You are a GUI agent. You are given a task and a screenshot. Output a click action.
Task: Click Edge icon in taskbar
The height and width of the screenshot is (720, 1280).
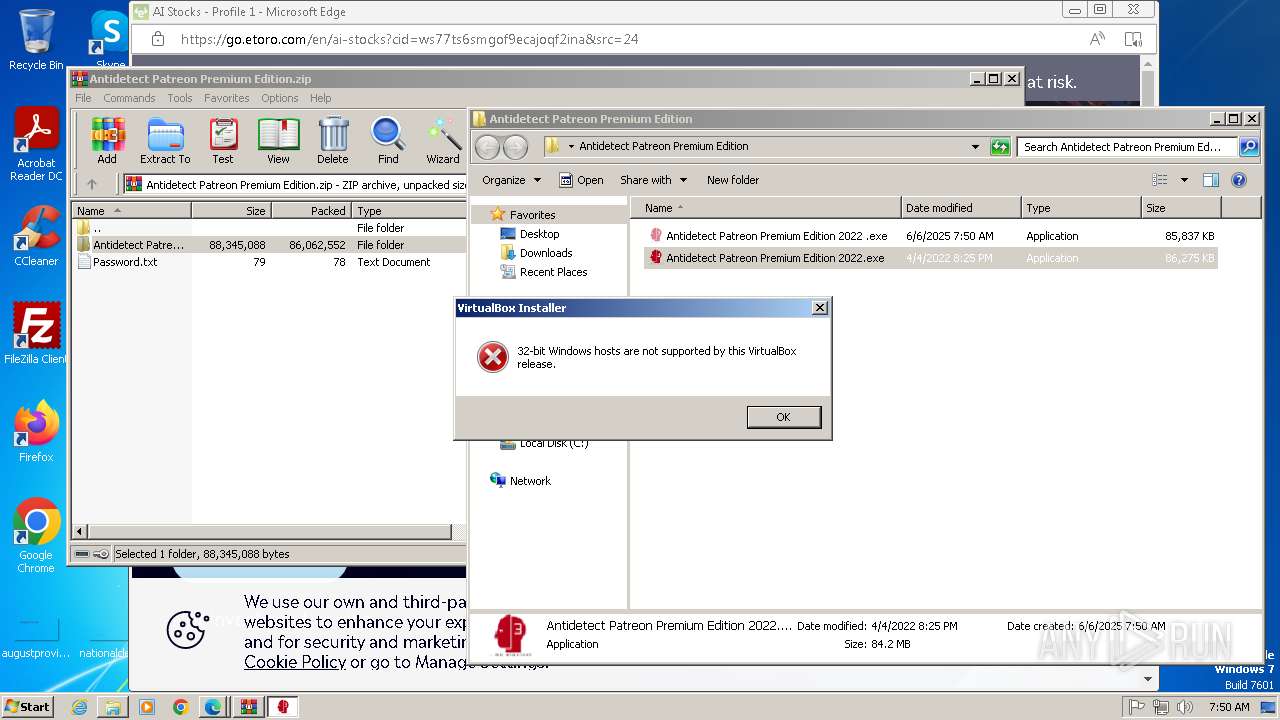213,707
